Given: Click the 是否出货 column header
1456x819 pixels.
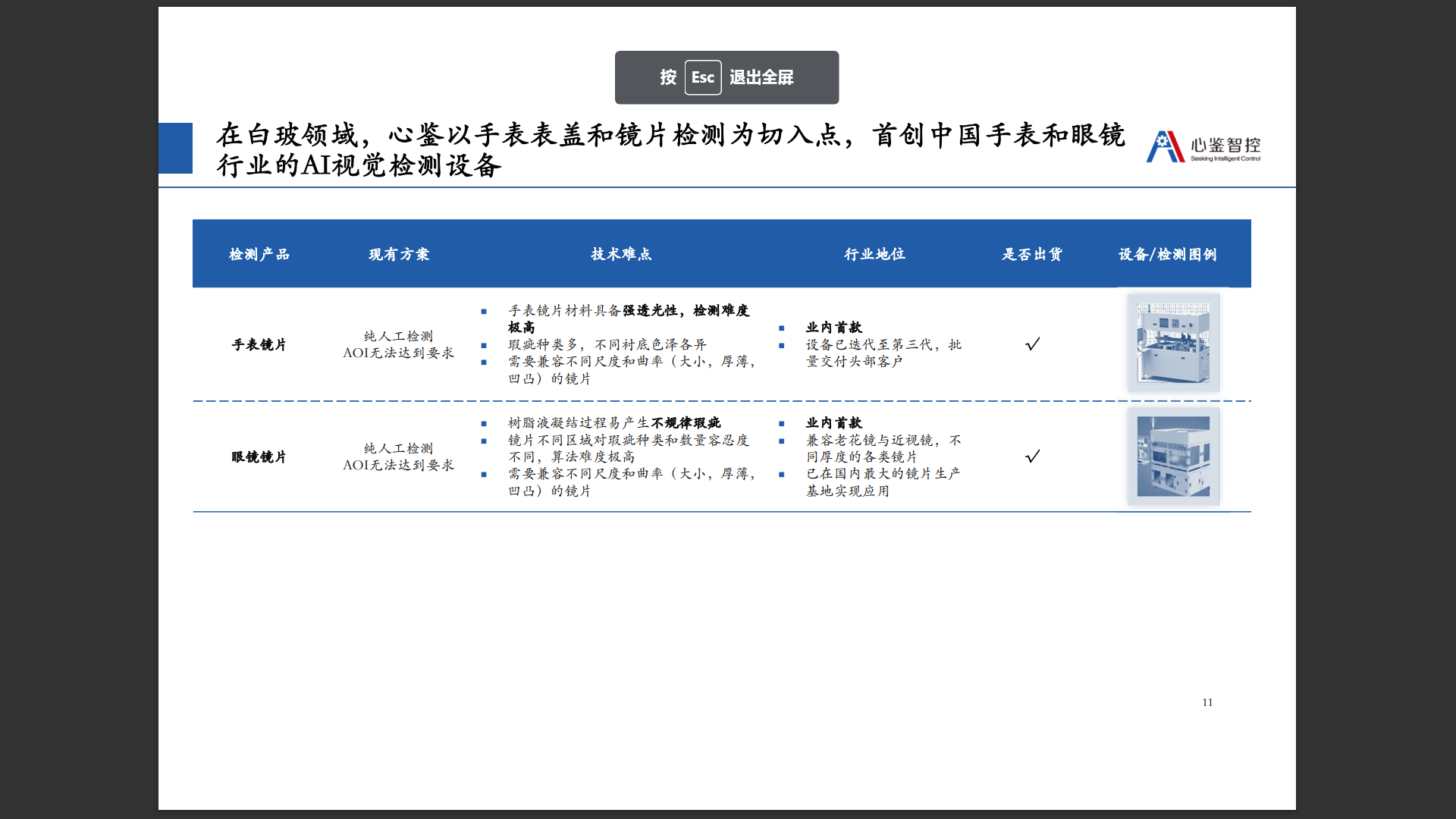Looking at the screenshot, I should click(x=1032, y=255).
